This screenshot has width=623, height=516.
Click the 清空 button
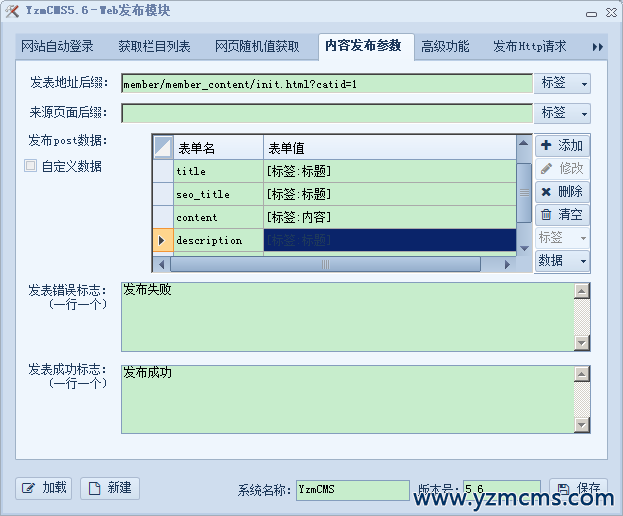coord(562,215)
